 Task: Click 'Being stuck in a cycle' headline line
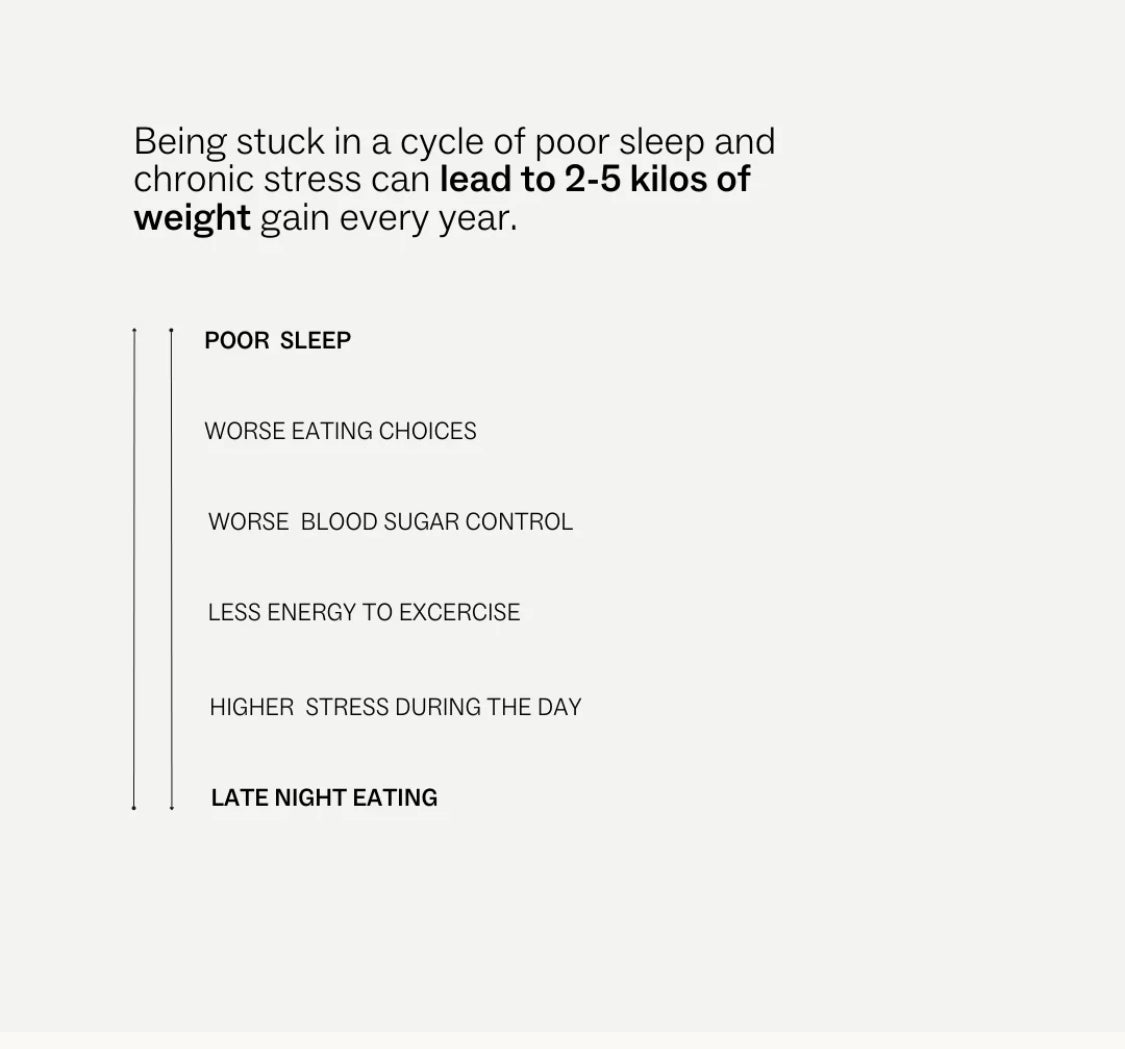pos(454,142)
